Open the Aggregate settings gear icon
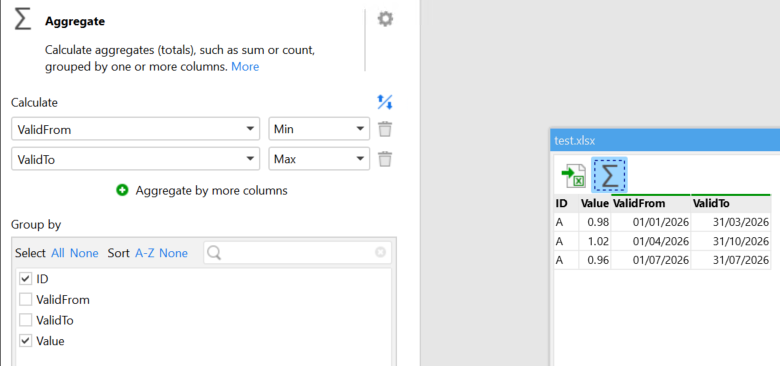Image resolution: width=780 pixels, height=366 pixels. click(x=385, y=19)
